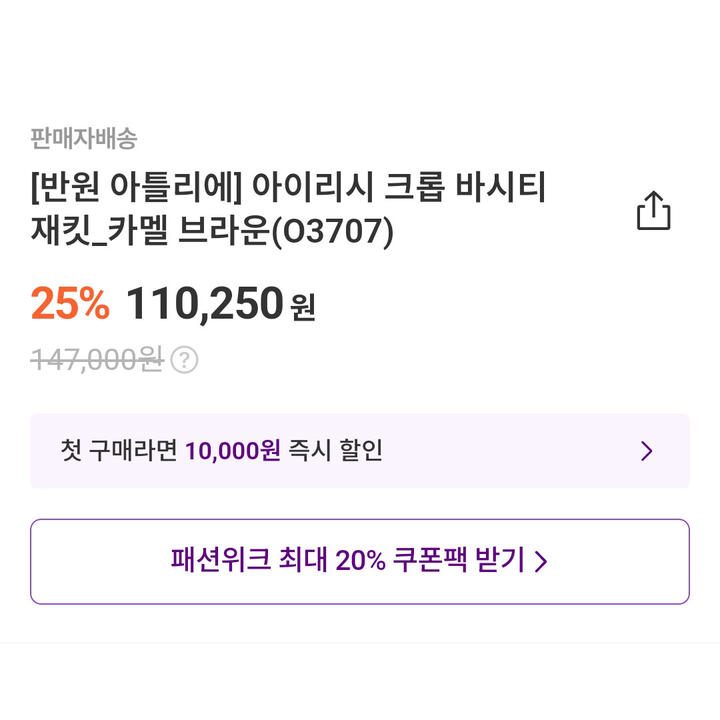Click the arrow after 쿠폰팩 받기
The height and width of the screenshot is (720, 720).
(x=541, y=561)
